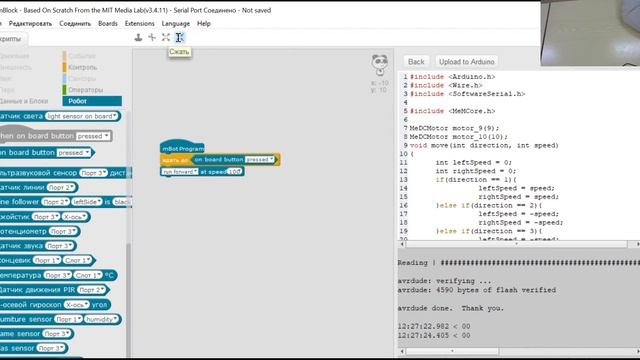Open Порт 1 dropdown on концевик block
This screenshot has width=640, height=360.
point(47,260)
